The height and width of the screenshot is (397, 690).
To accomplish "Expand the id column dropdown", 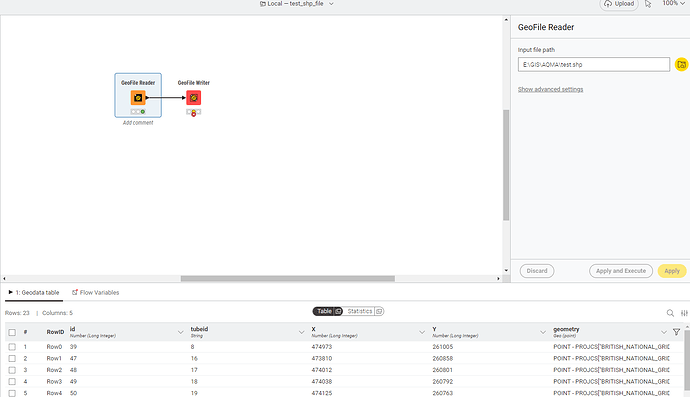I will coord(180,332).
